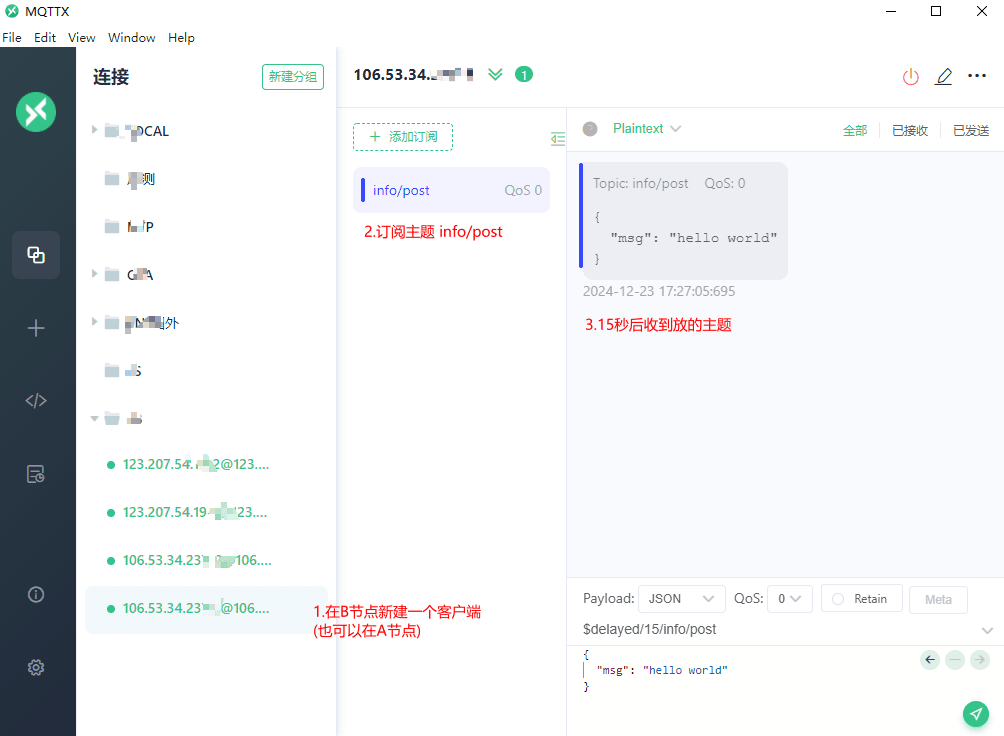
Task: Click the message timestamp 2024-12-23 17:27:05:695
Action: (659, 291)
